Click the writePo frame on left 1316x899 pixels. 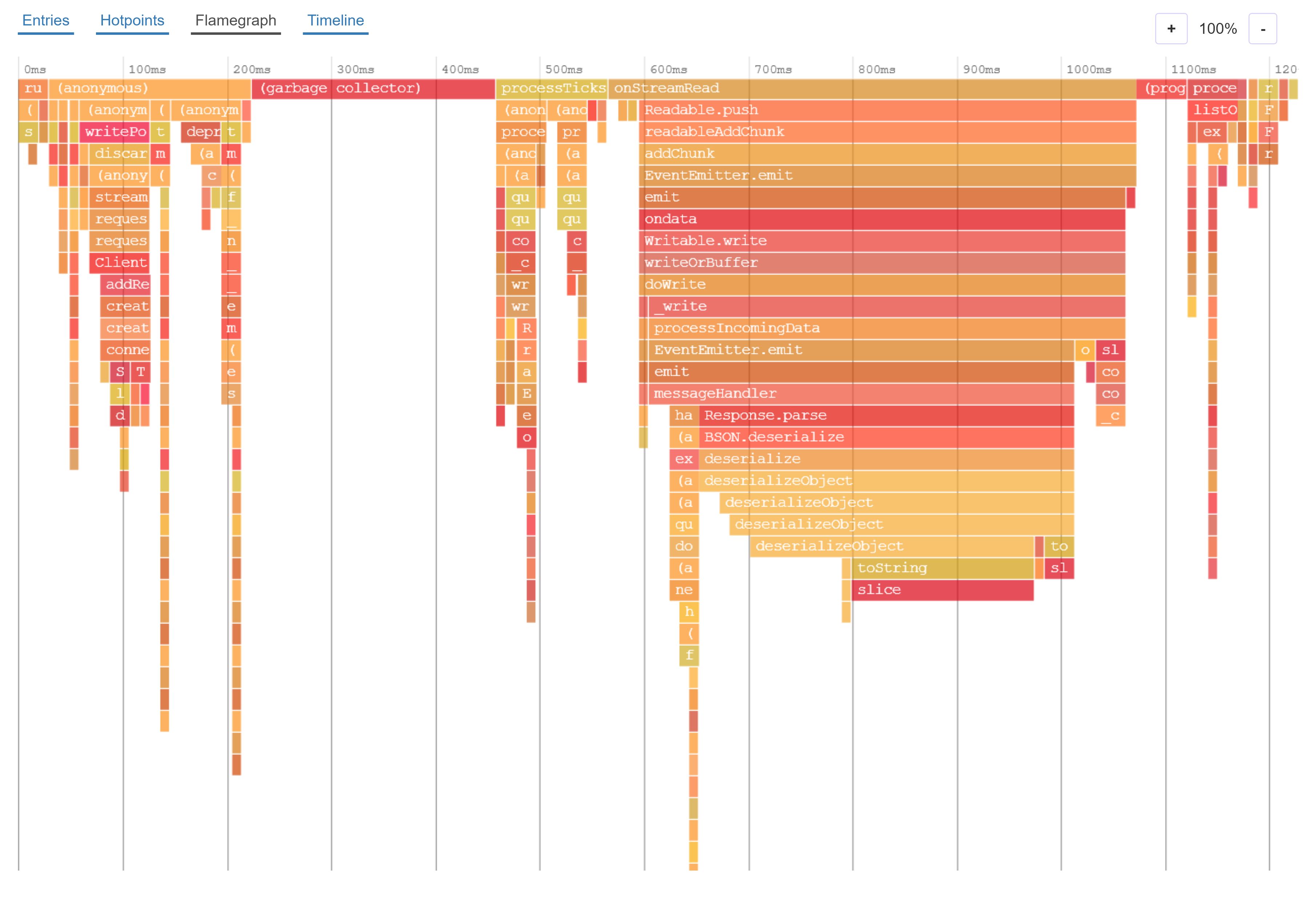click(115, 132)
